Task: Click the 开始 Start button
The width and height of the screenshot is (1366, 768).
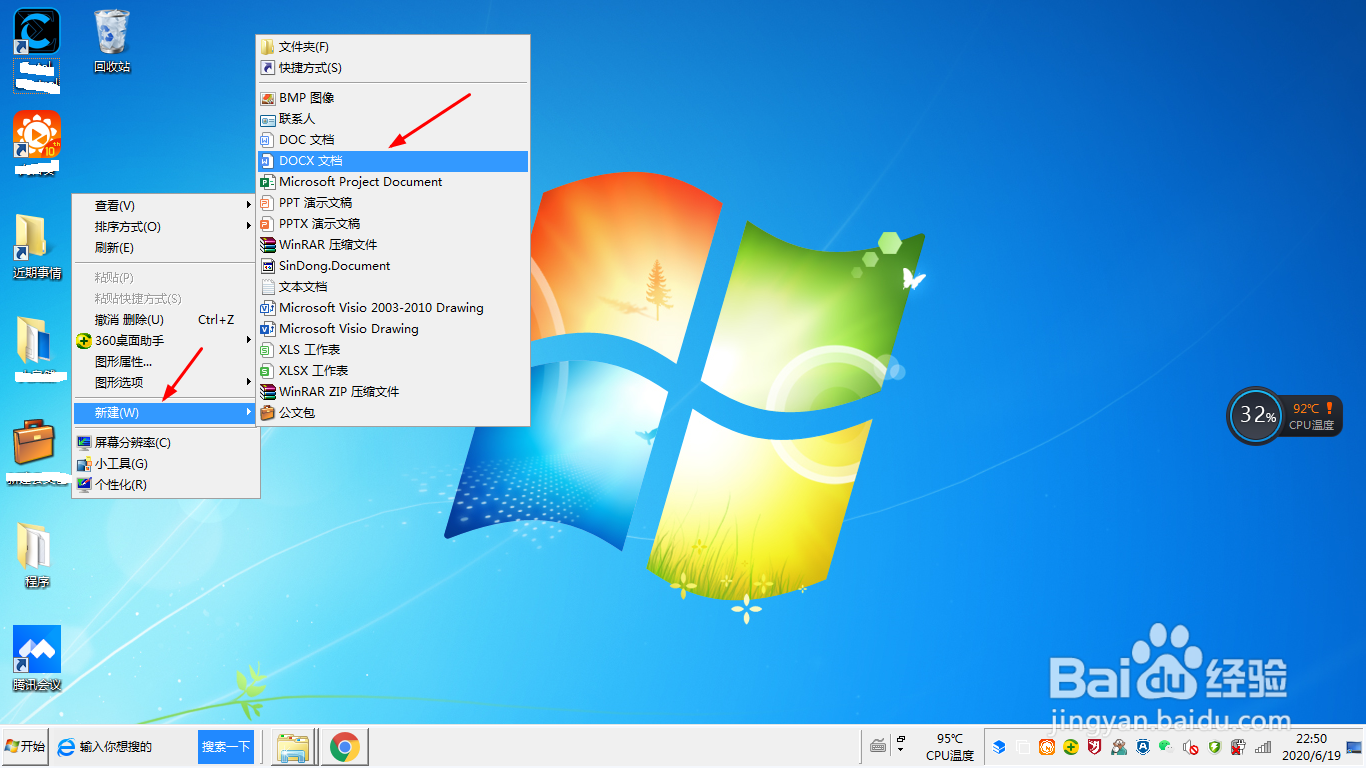Action: click(x=25, y=746)
